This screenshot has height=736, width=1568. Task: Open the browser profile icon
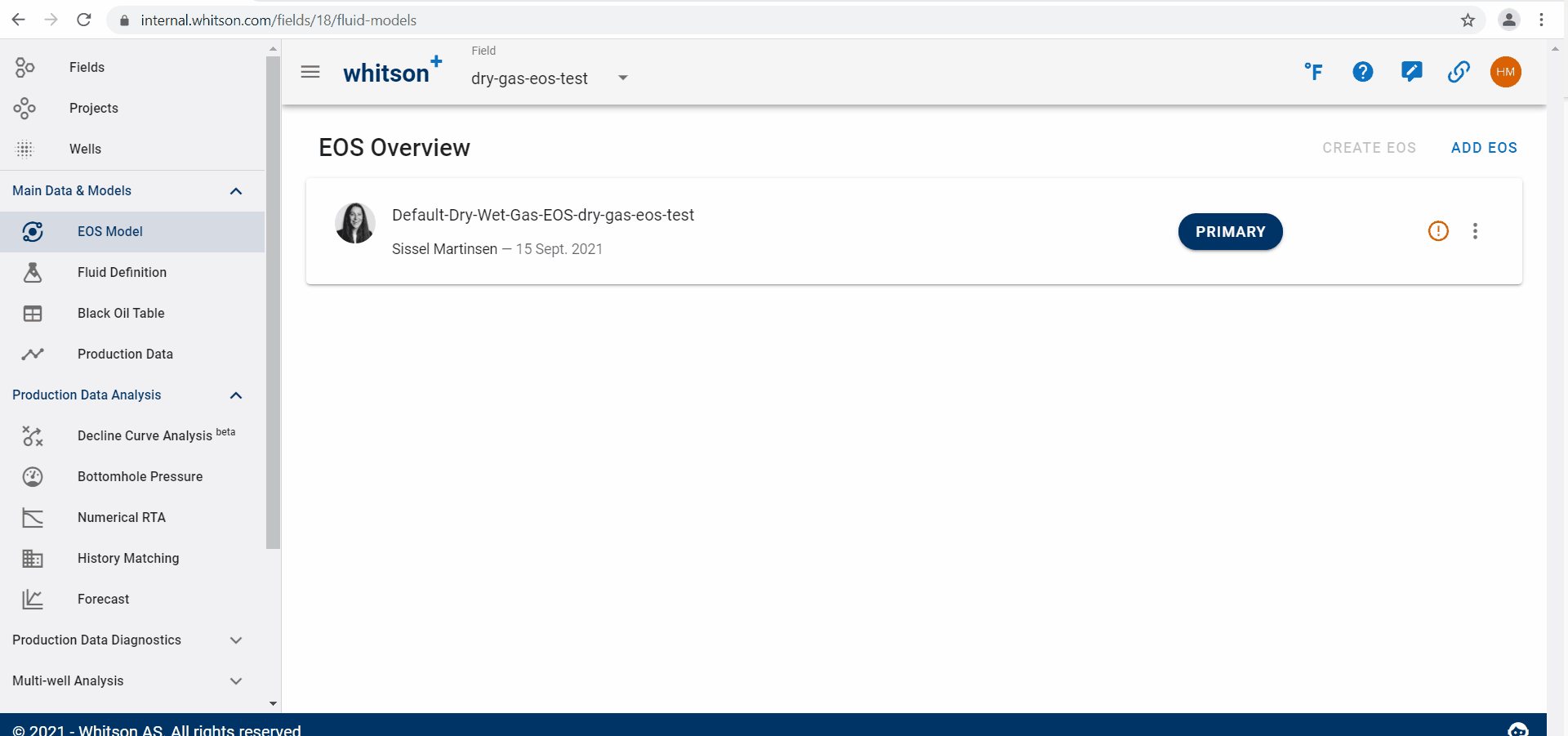pyautogui.click(x=1509, y=20)
